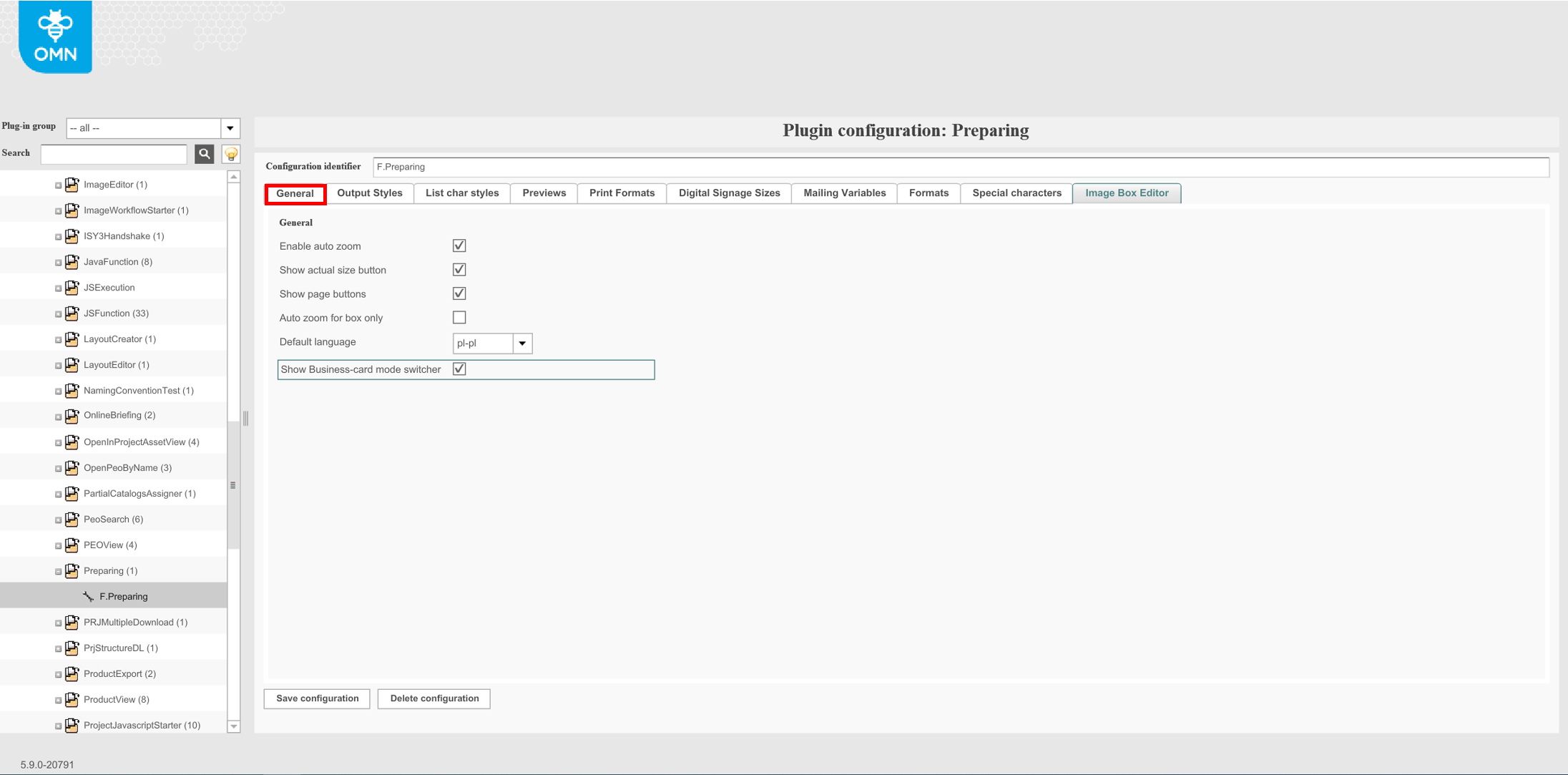This screenshot has height=775, width=1568.
Task: Enable Auto zoom for box only
Action: click(459, 317)
